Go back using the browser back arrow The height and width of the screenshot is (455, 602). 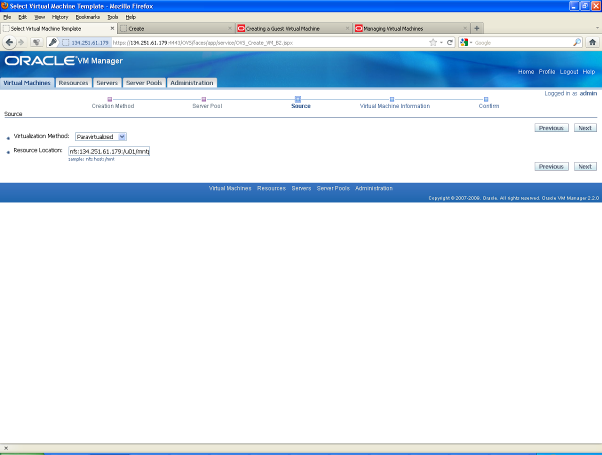[9, 43]
